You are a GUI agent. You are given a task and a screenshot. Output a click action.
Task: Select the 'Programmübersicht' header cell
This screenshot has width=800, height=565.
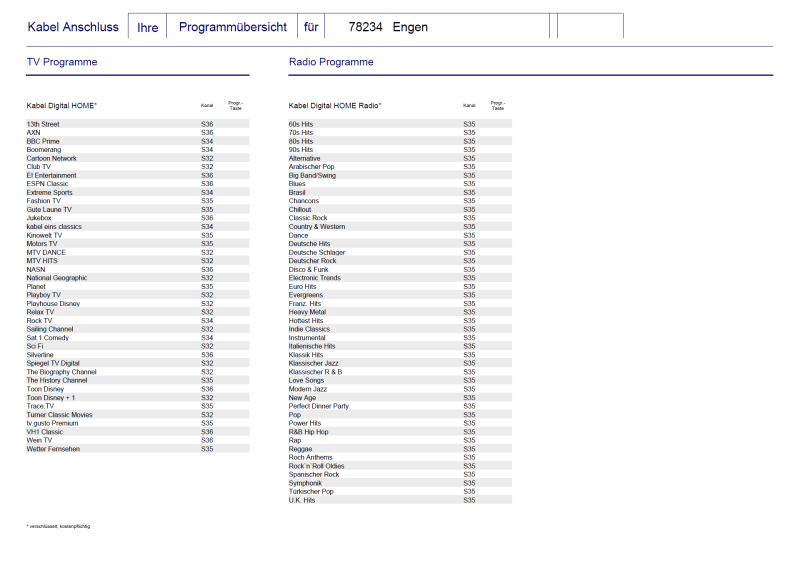coord(233,27)
